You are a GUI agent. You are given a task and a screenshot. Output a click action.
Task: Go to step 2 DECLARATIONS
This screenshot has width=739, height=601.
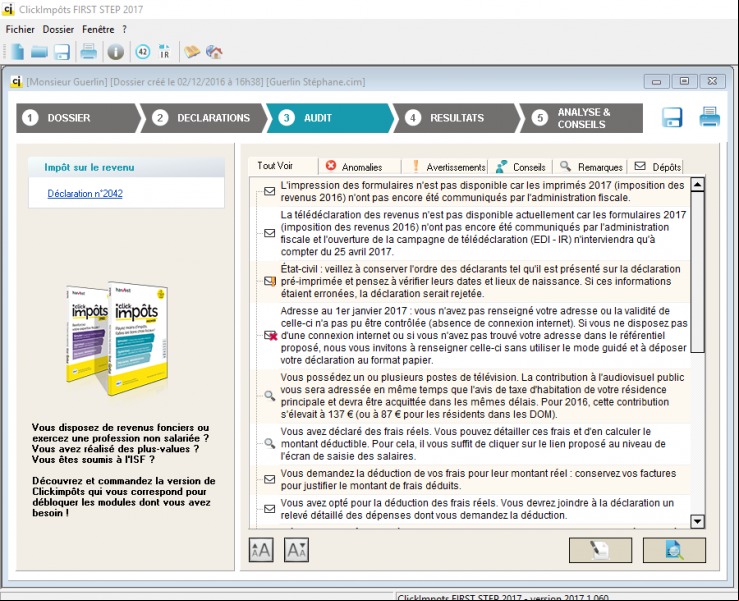[x=204, y=118]
